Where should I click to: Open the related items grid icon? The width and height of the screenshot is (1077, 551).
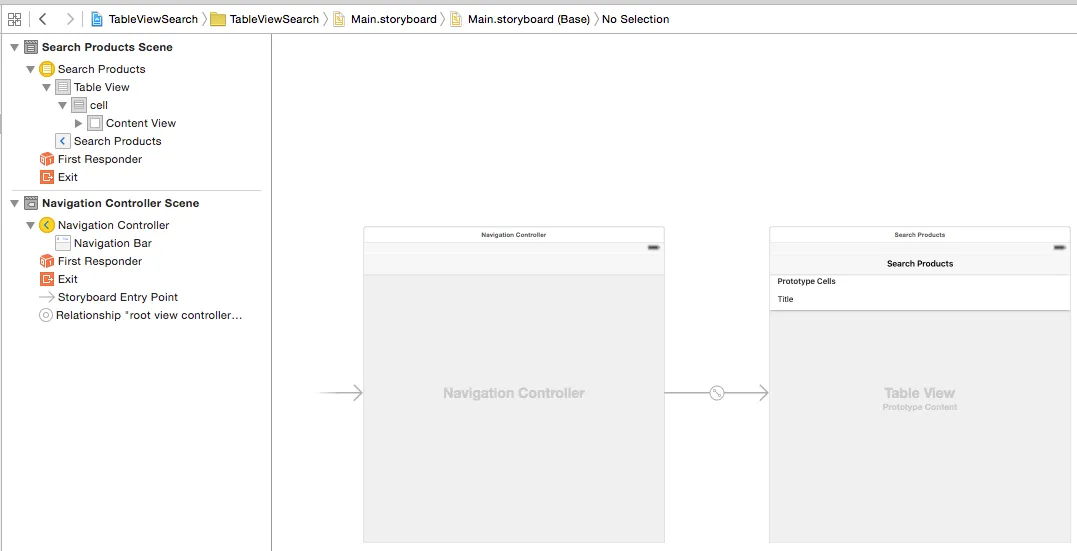pos(14,19)
